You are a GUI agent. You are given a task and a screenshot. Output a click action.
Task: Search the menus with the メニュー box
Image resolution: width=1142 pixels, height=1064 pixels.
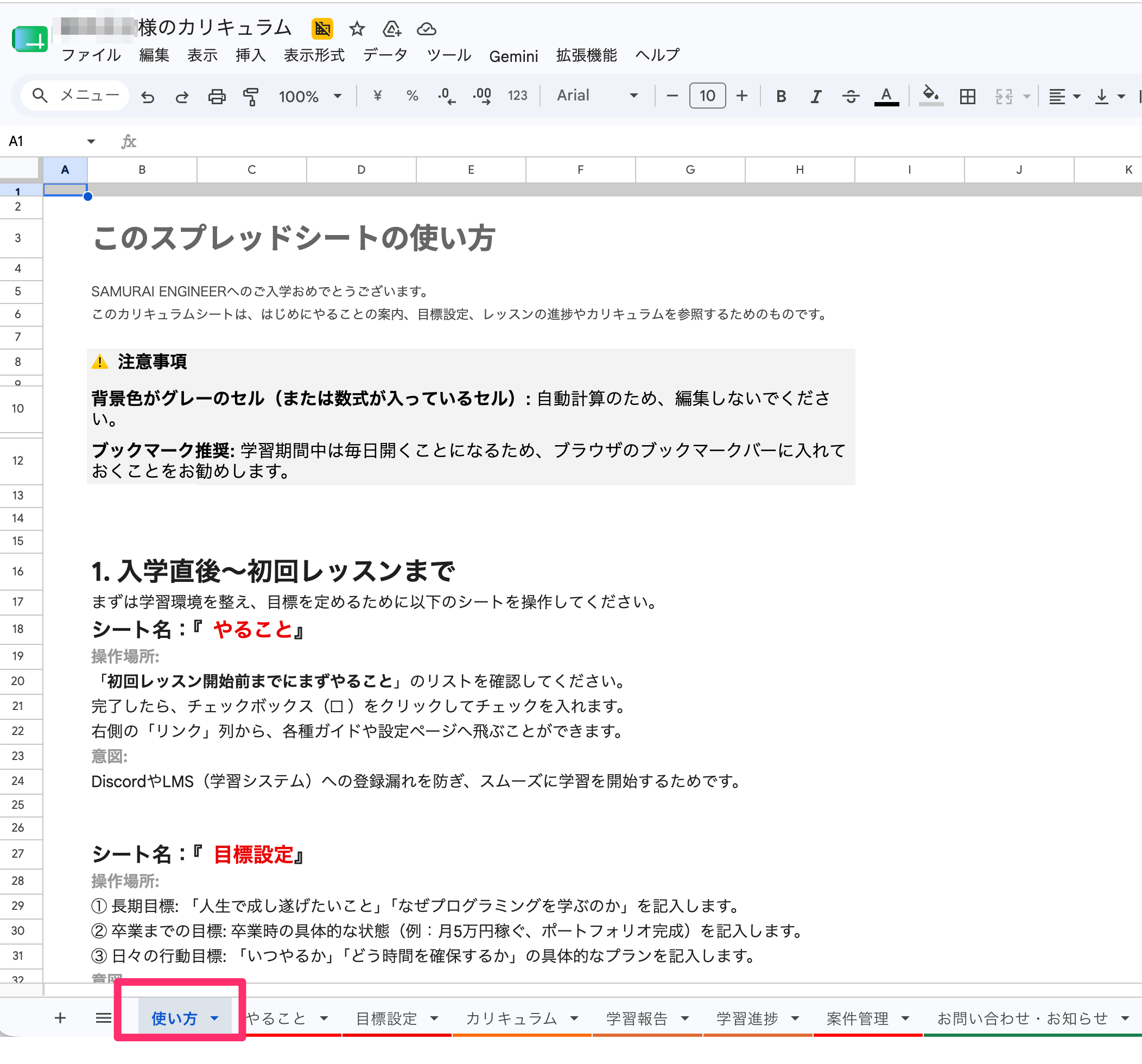tap(75, 96)
